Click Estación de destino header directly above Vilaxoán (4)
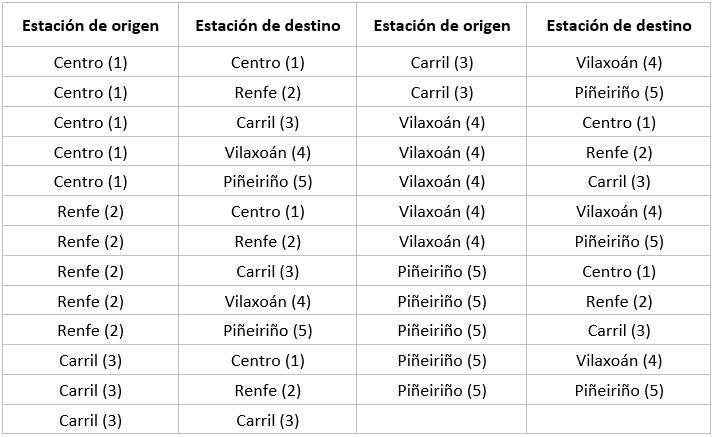 [619, 26]
